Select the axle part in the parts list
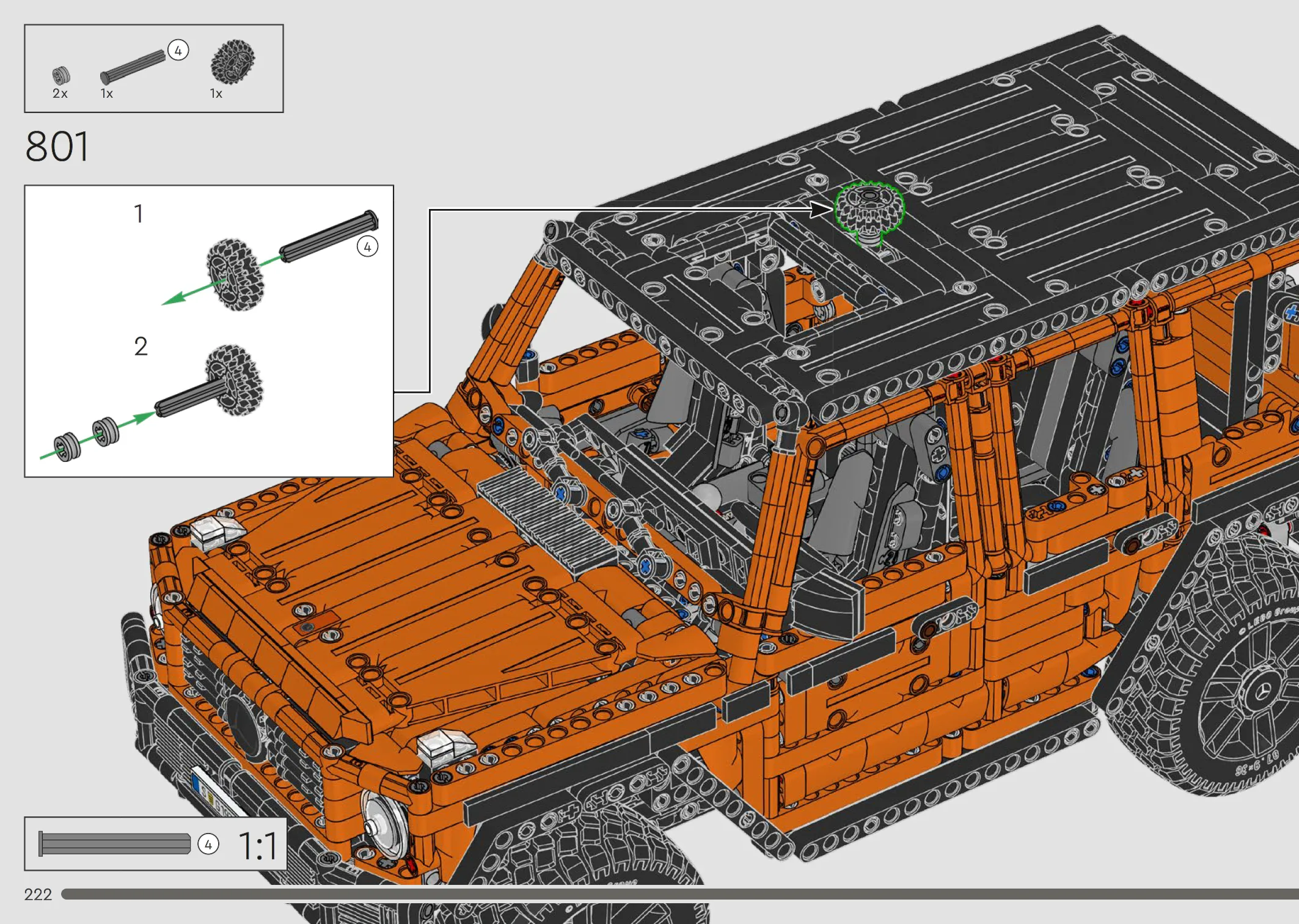This screenshot has width=1299, height=924. click(x=133, y=67)
